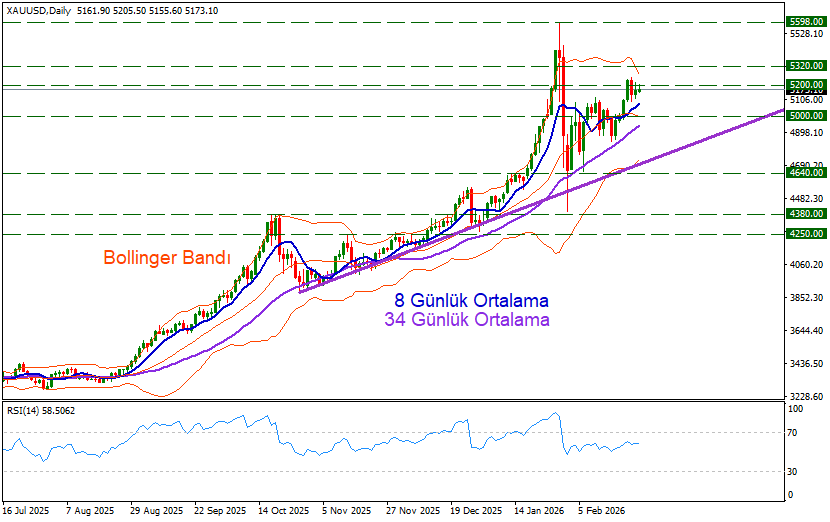Select the Bollinger Bandı text label

click(167, 258)
